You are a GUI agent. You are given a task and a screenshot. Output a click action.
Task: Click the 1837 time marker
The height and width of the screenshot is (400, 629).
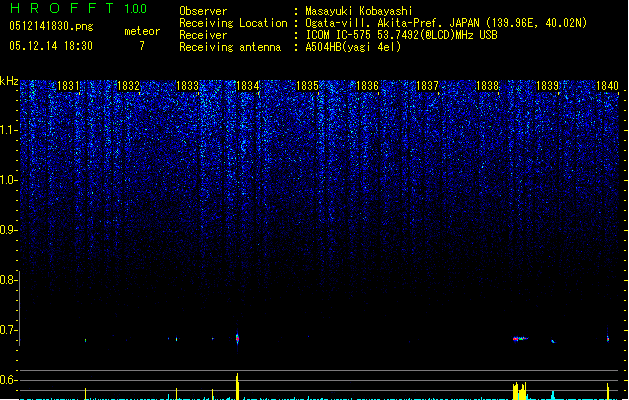coord(428,86)
